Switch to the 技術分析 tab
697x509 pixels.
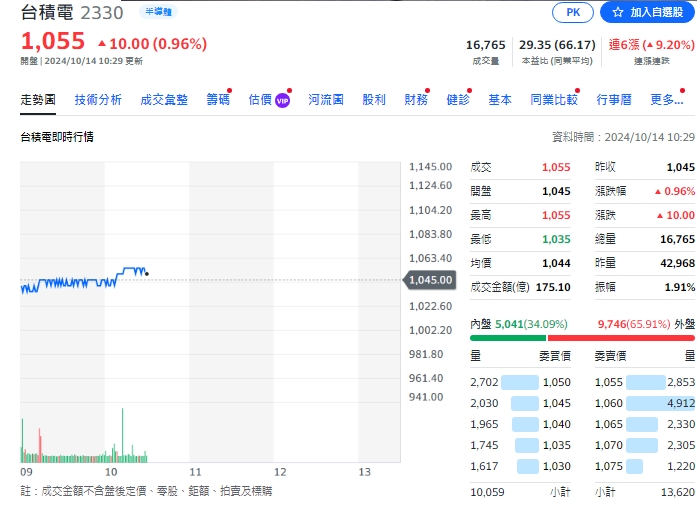coord(98,100)
